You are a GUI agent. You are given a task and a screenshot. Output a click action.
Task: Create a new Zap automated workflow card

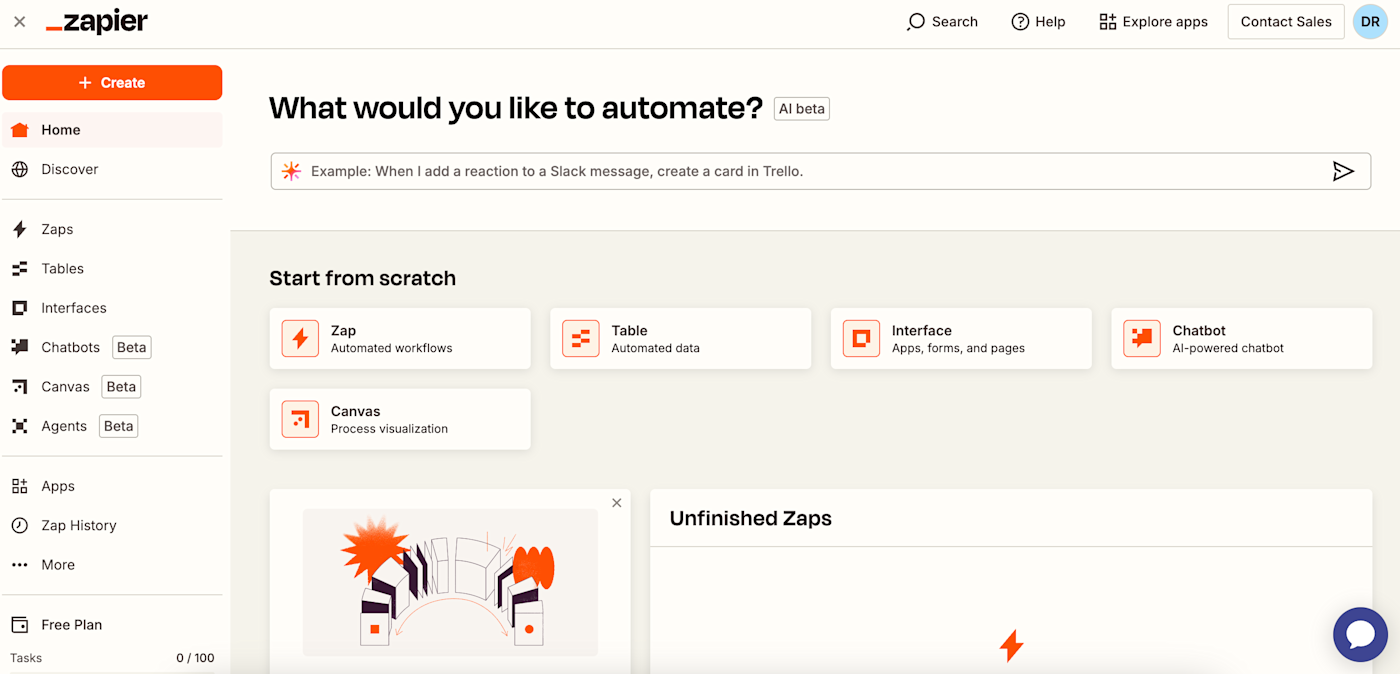(400, 339)
